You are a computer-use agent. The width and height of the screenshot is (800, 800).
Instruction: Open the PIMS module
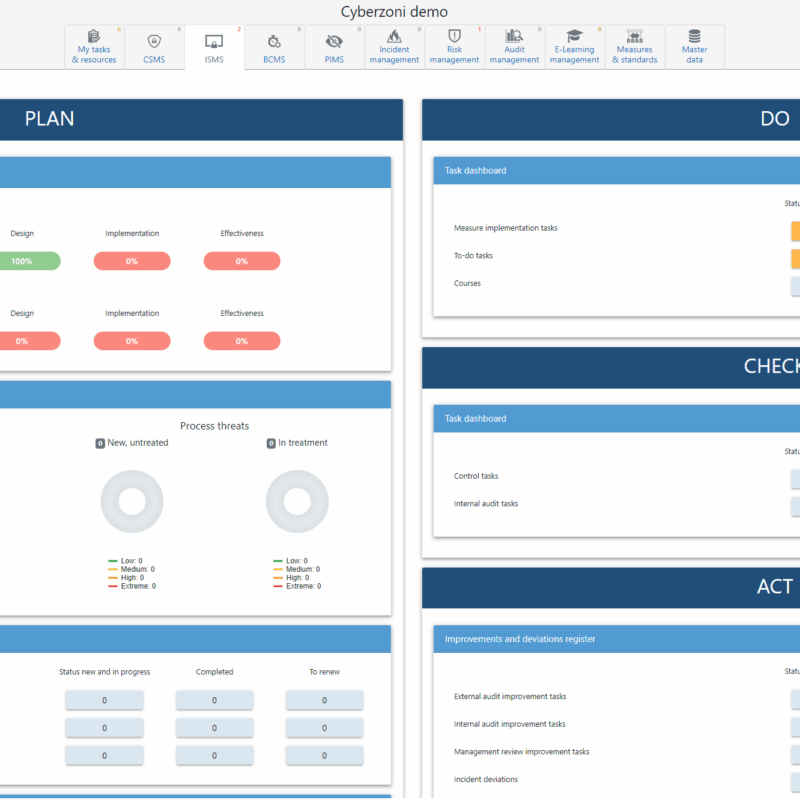(334, 47)
